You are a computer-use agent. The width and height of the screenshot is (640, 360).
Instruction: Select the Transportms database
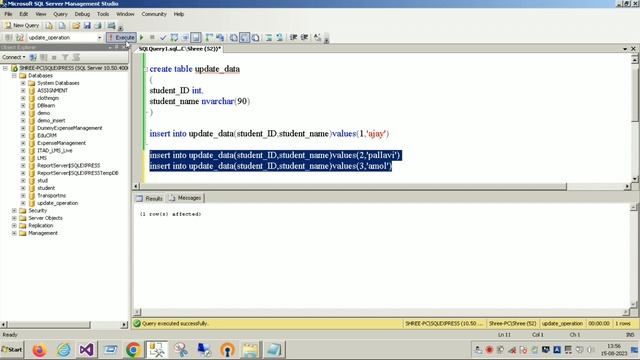51,196
